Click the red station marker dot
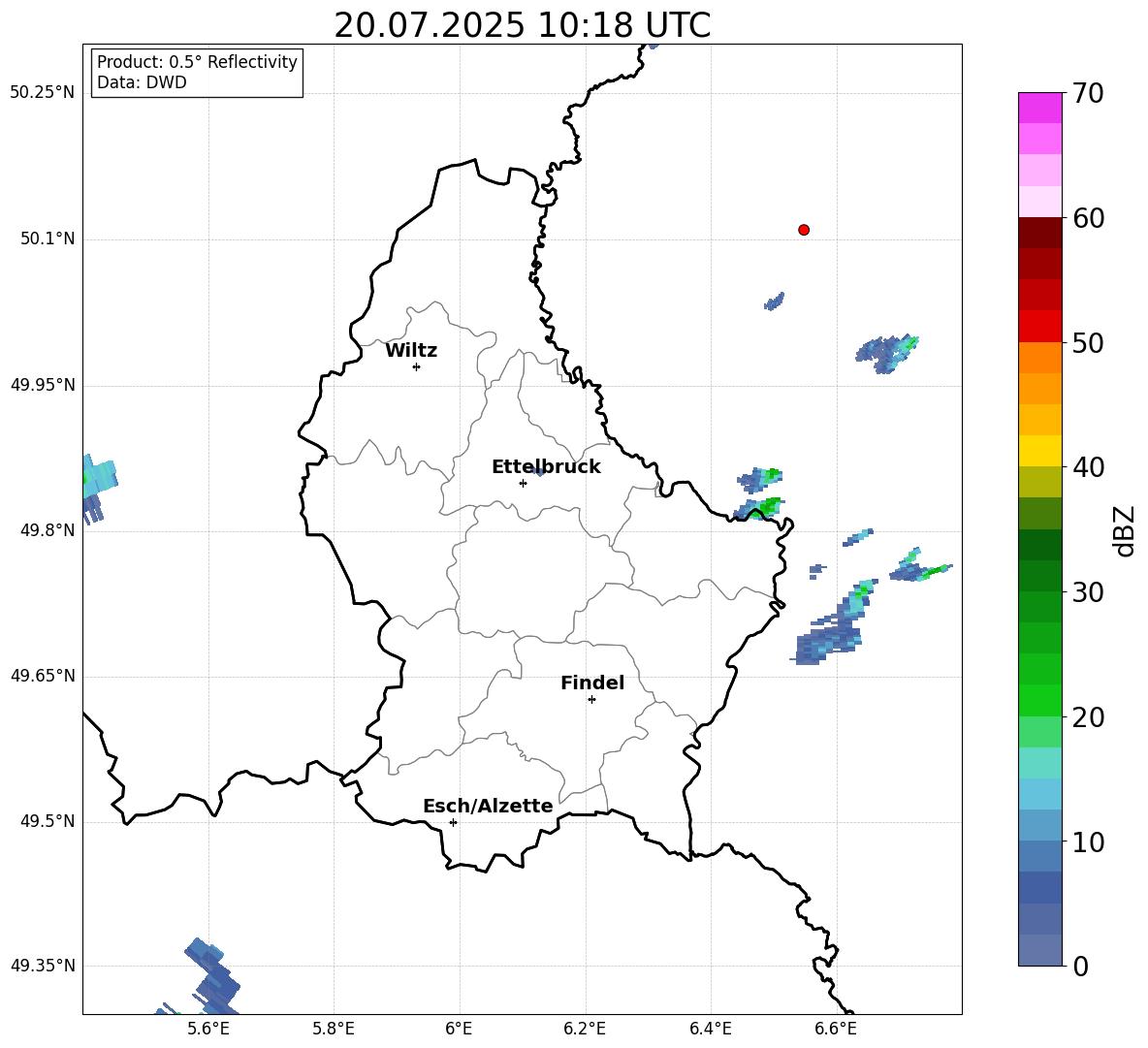Image resolution: width=1148 pixels, height=1048 pixels. (x=803, y=230)
